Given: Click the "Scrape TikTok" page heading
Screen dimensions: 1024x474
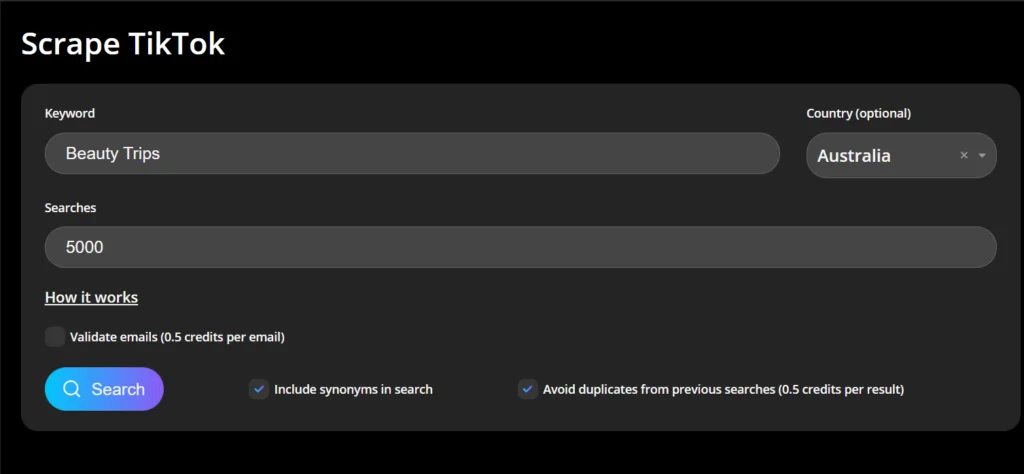Looking at the screenshot, I should pos(123,44).
